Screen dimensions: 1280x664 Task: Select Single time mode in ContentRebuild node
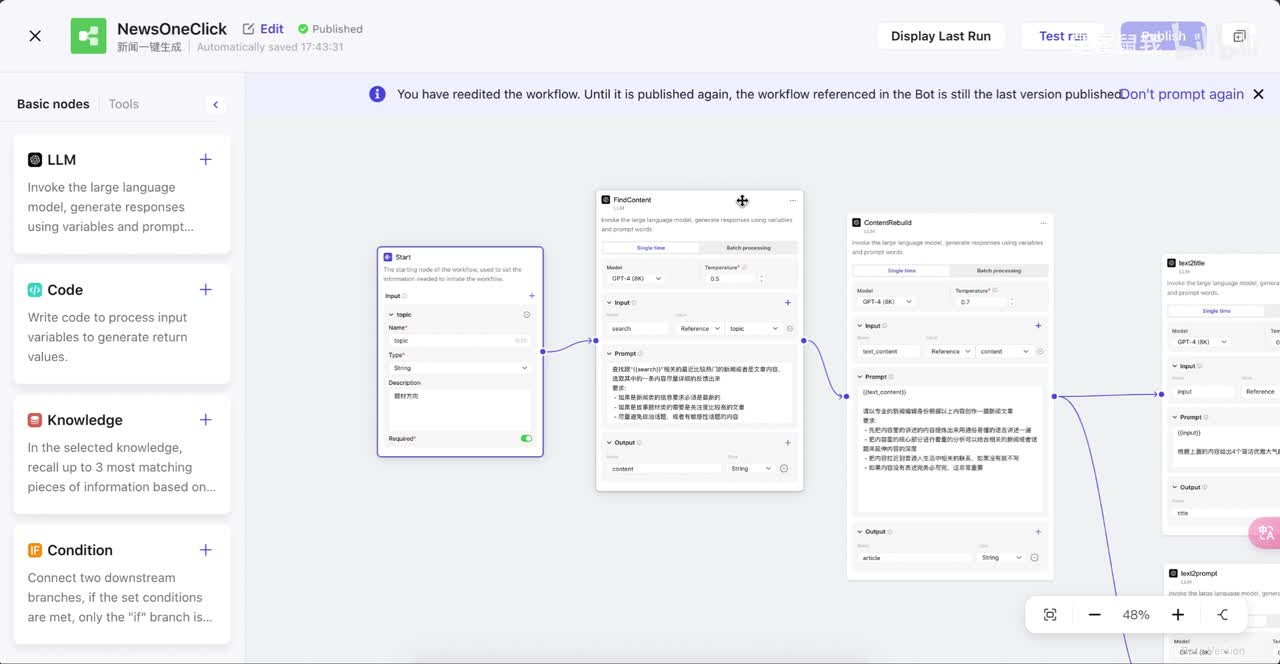tap(900, 270)
